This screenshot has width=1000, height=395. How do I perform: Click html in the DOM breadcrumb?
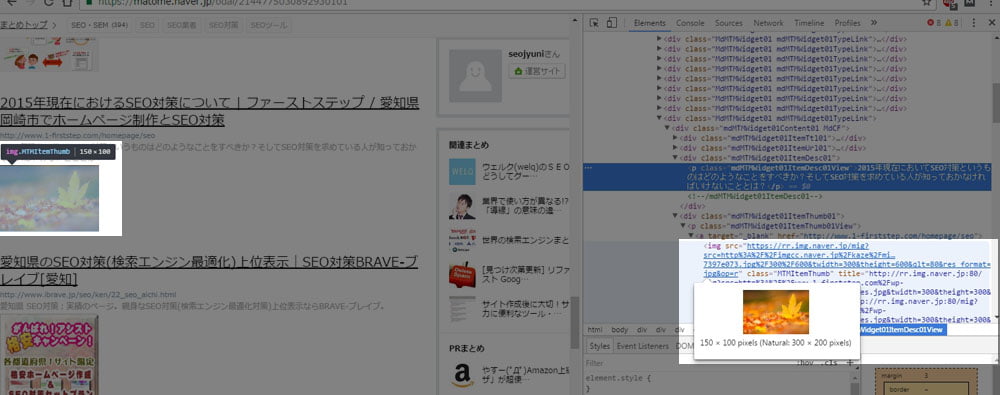point(594,330)
